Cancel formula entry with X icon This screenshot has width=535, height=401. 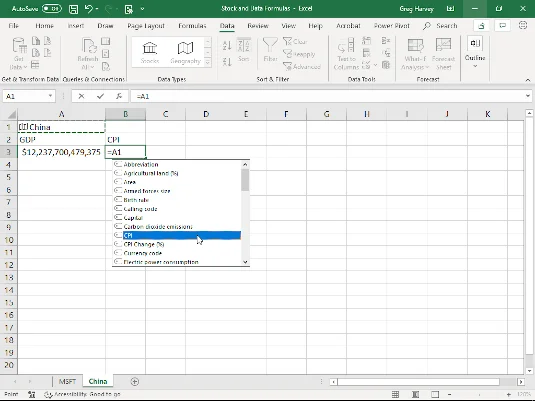(81, 96)
